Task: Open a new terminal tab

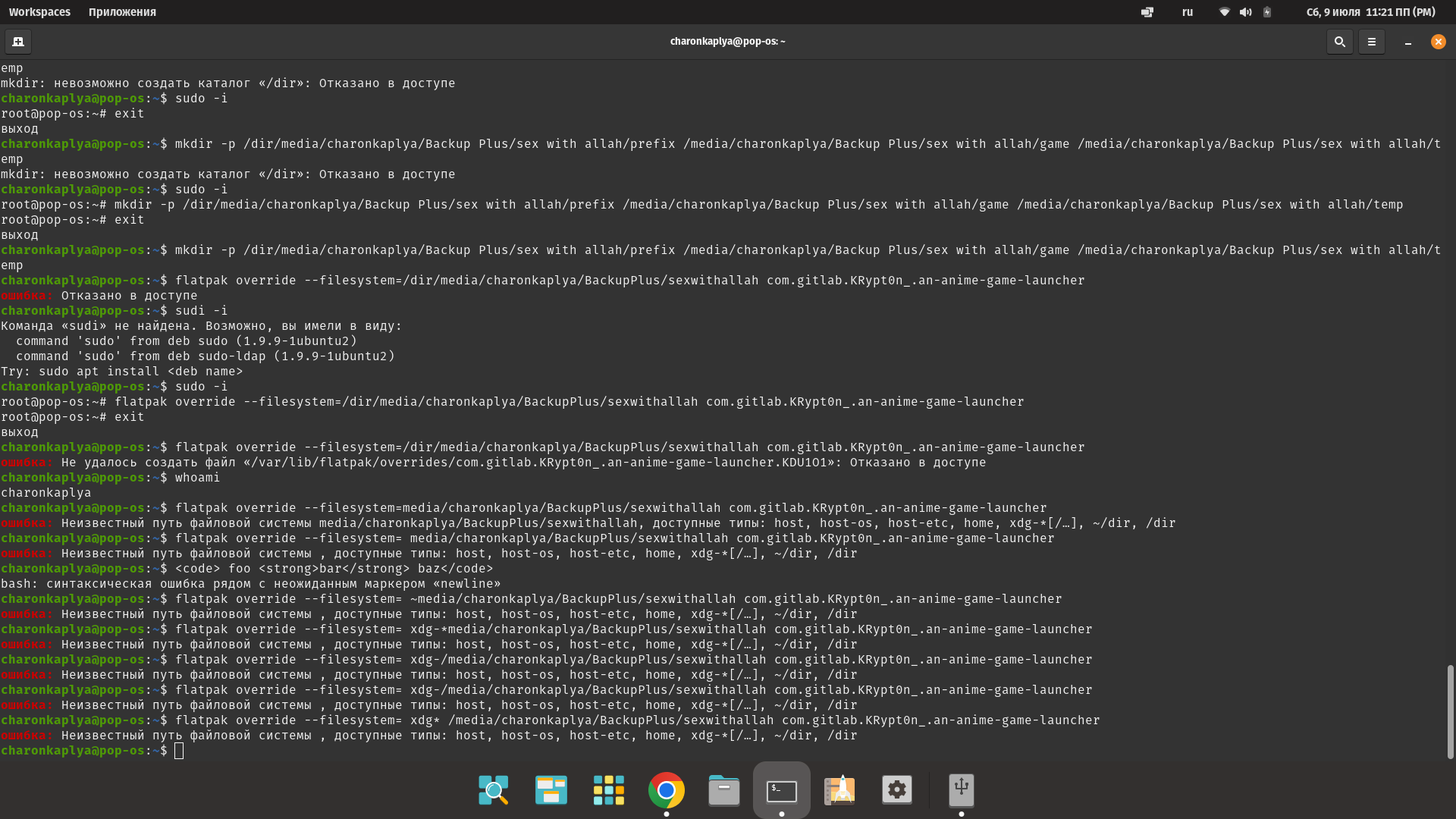Action: pyautogui.click(x=18, y=42)
